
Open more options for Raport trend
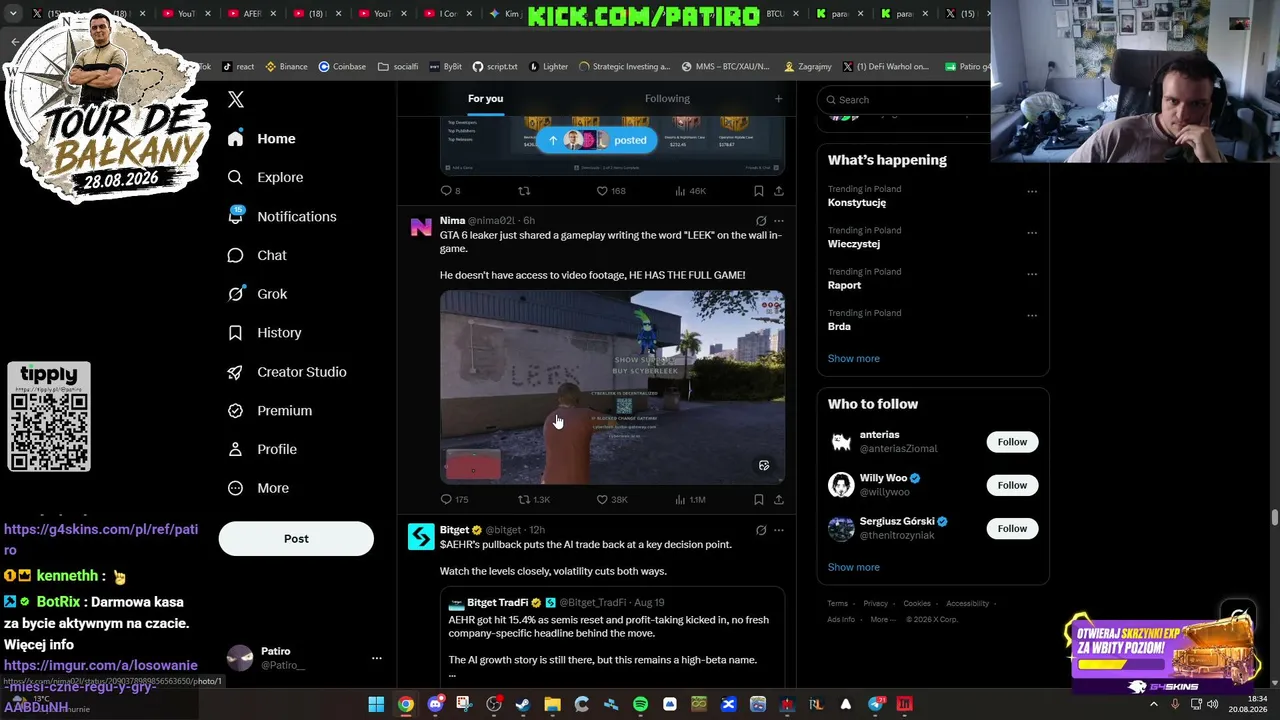[x=1032, y=274]
